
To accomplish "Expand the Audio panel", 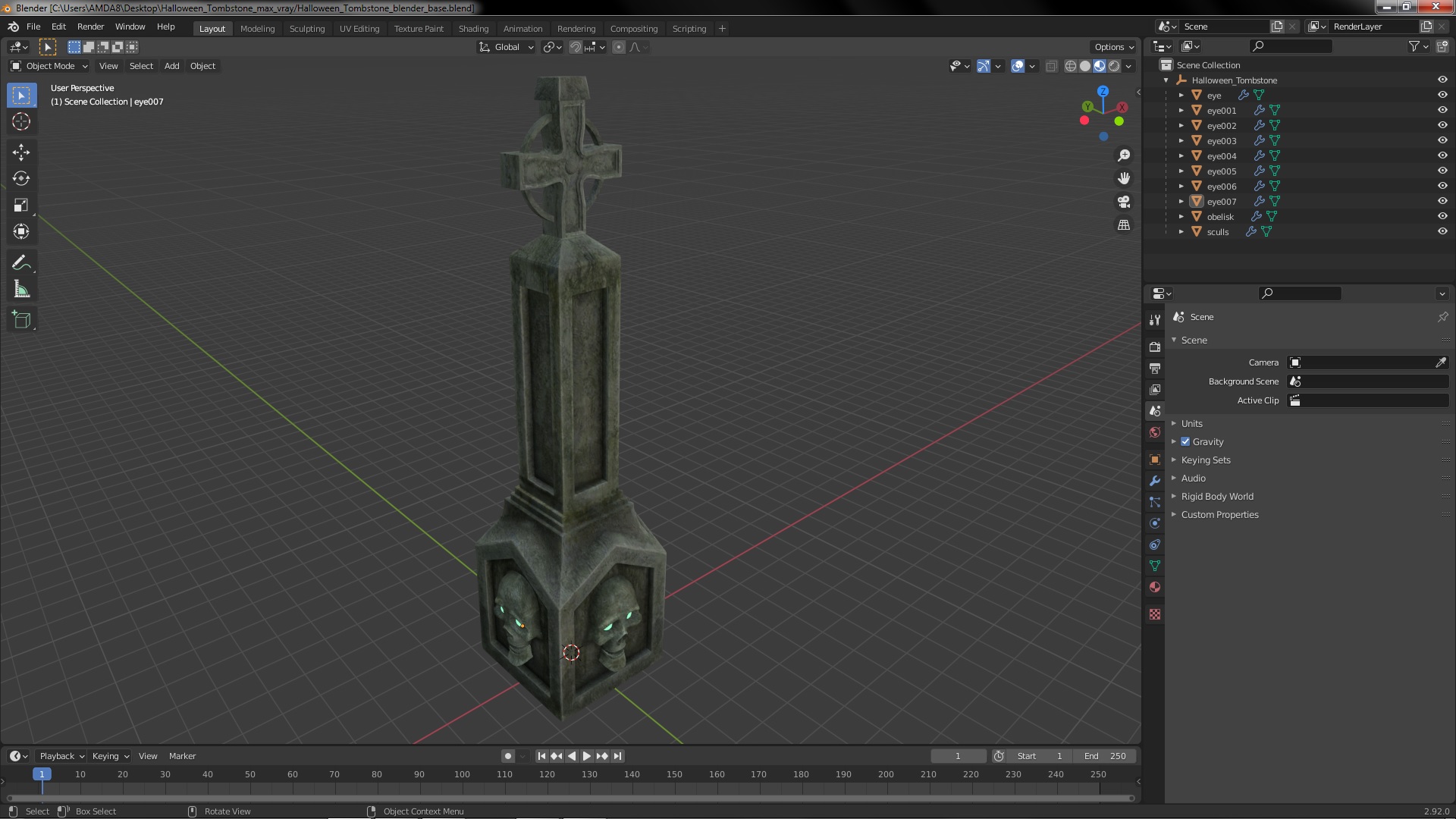I will point(1193,478).
